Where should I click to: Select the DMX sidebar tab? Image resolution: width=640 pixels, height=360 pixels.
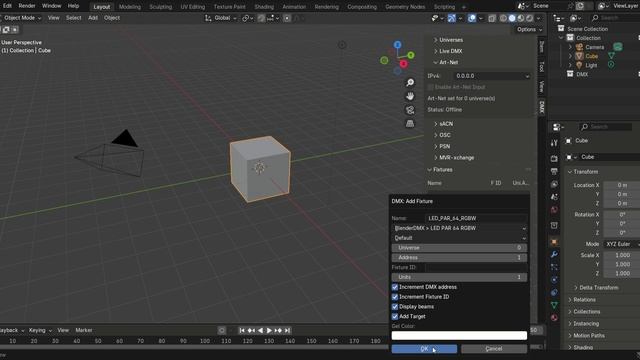[542, 107]
